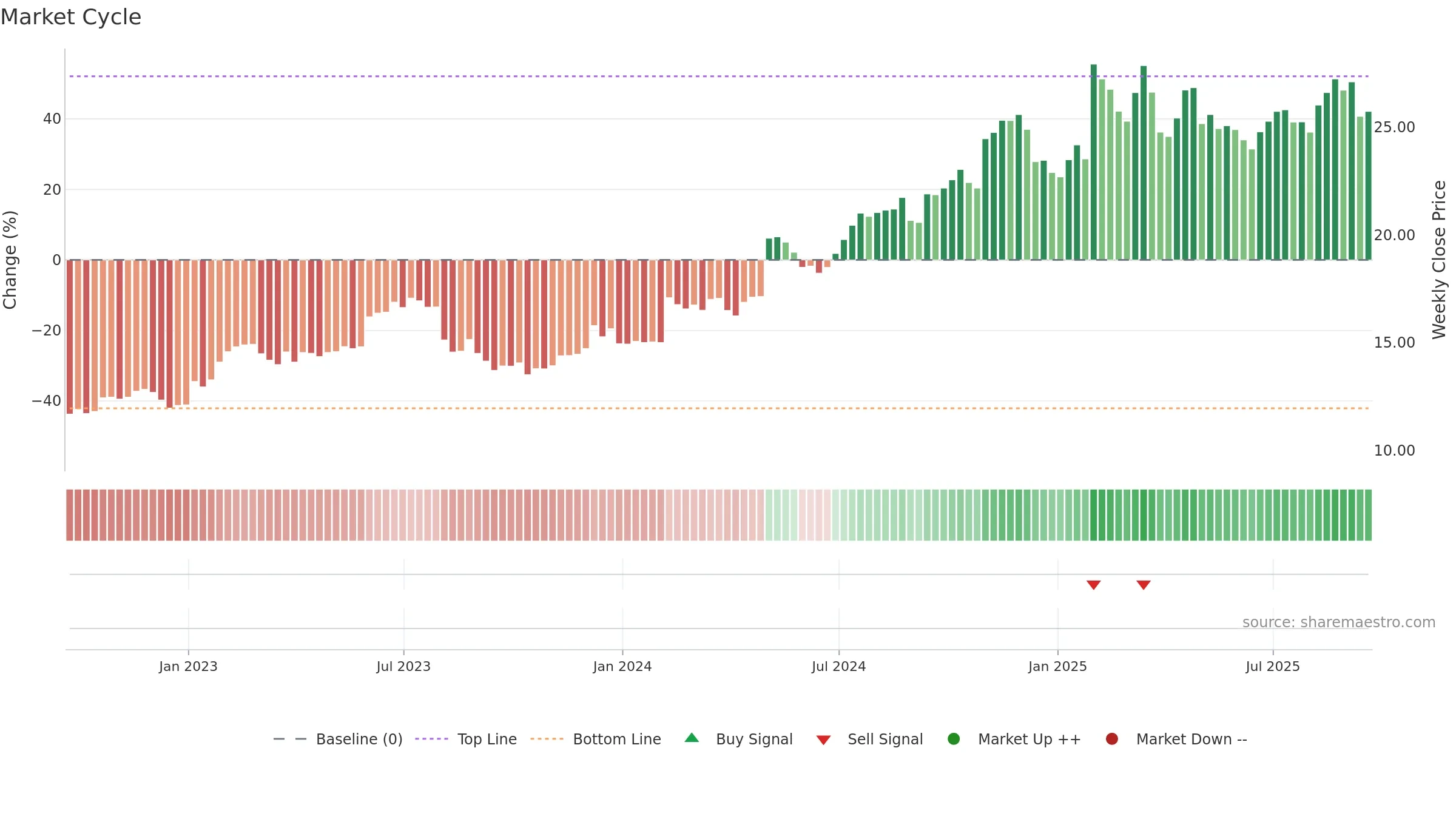The height and width of the screenshot is (819, 1456).
Task: Click the Jan 2023 axis label
Action: 188,666
